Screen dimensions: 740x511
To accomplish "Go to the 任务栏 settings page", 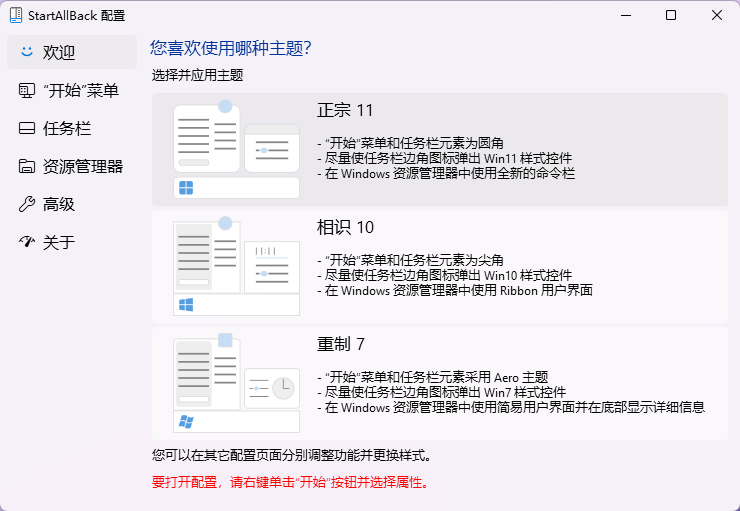I will [72, 128].
